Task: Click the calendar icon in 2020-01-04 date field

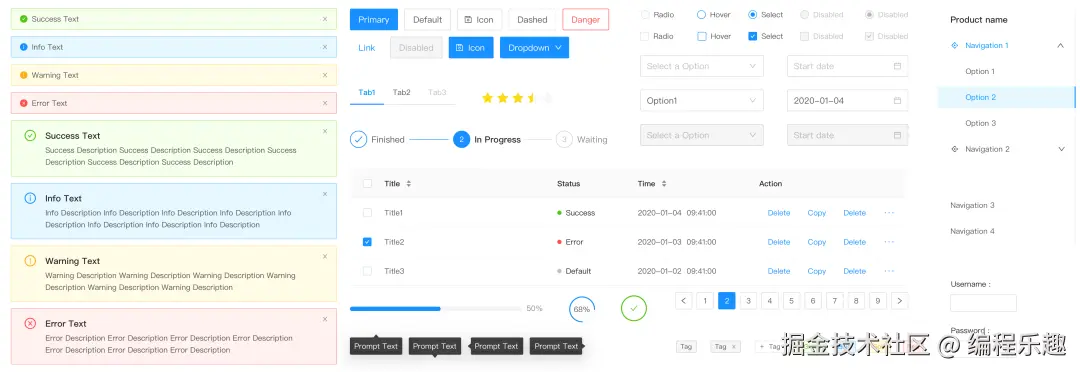Action: pyautogui.click(x=897, y=101)
